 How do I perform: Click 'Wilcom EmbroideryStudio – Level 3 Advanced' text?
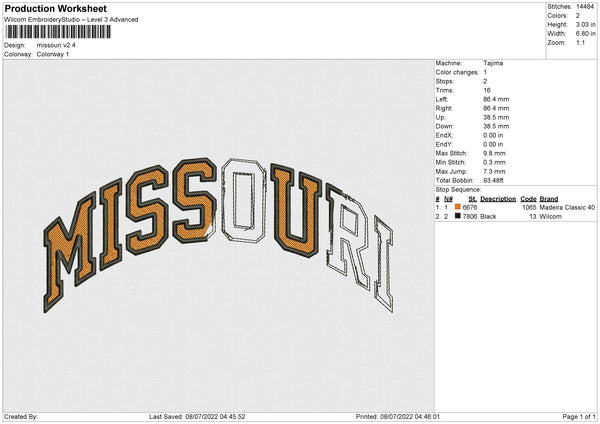pos(71,20)
